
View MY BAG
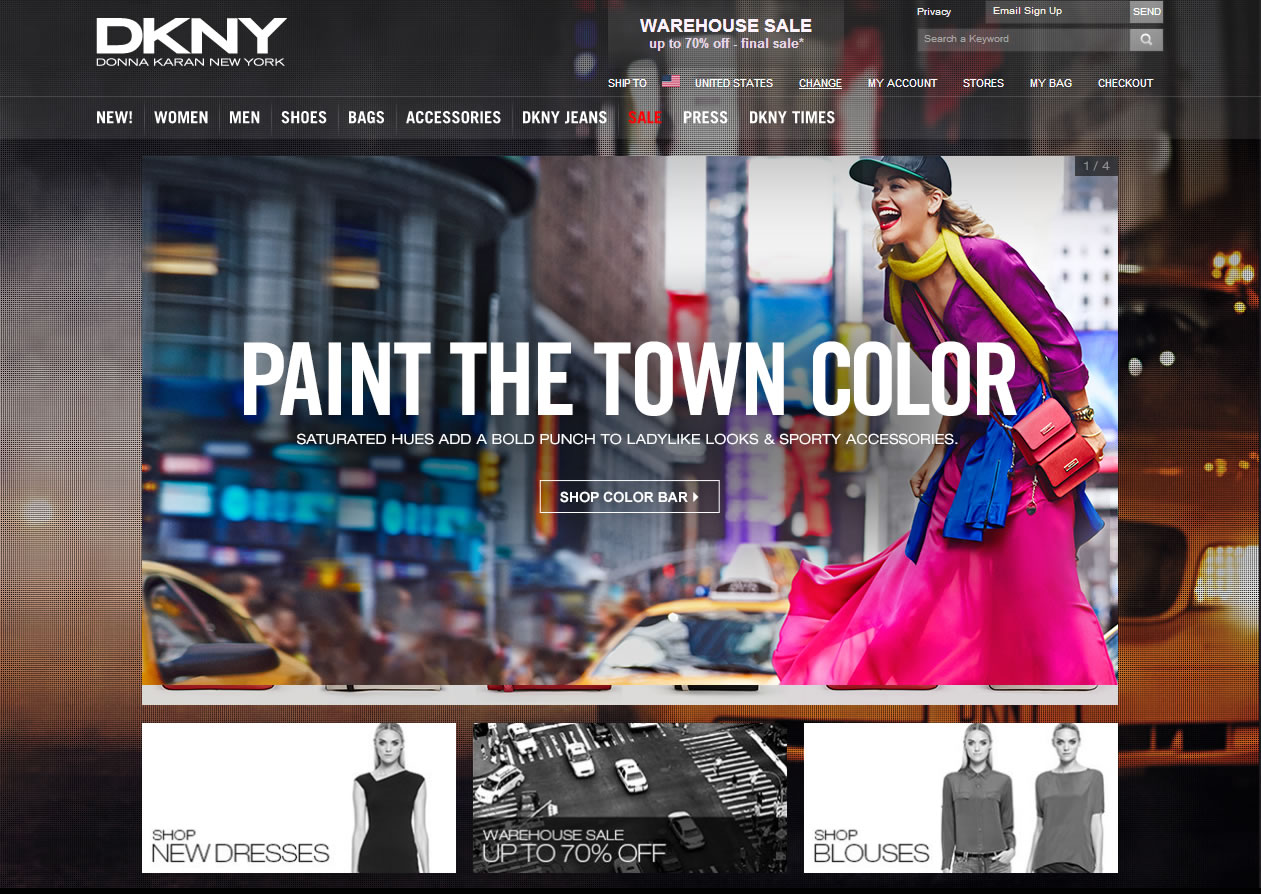click(x=1051, y=83)
